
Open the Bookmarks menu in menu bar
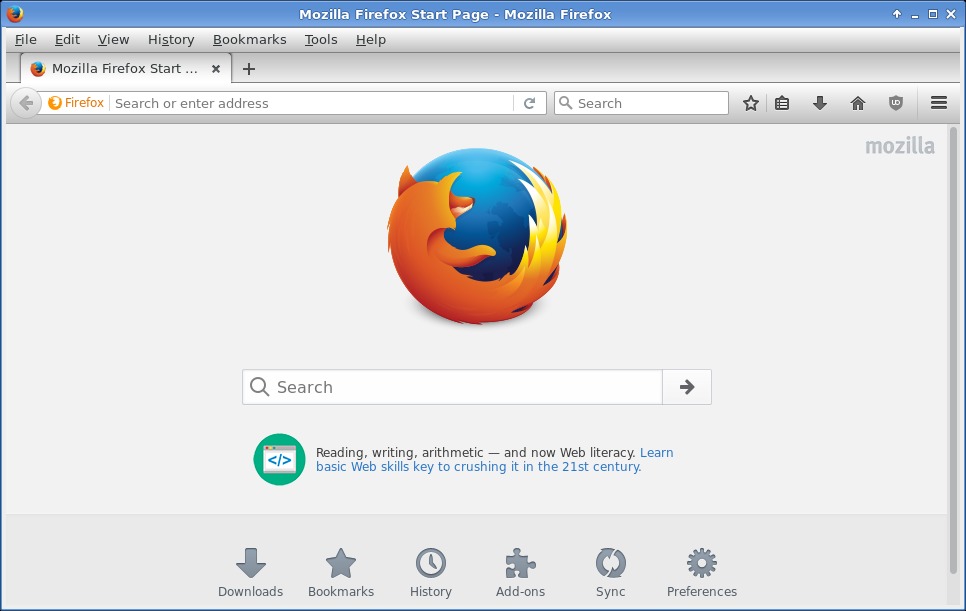(250, 39)
